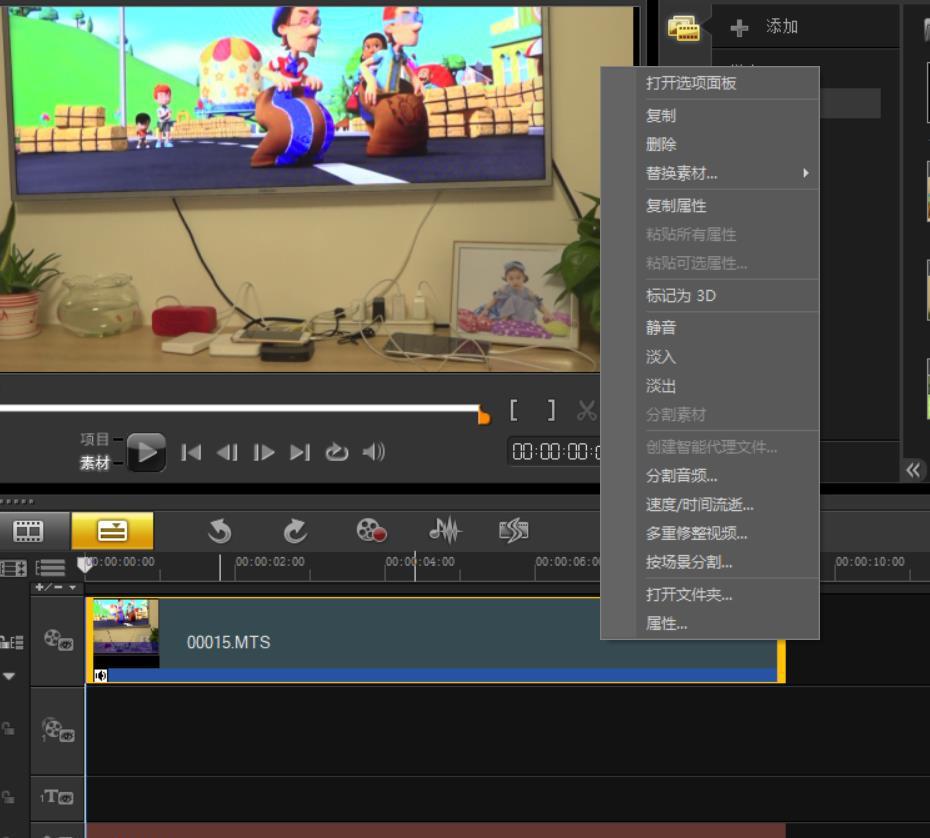Click the 00:00:02:00 mark on the ruler
Screen dimensions: 930x838
click(x=270, y=561)
